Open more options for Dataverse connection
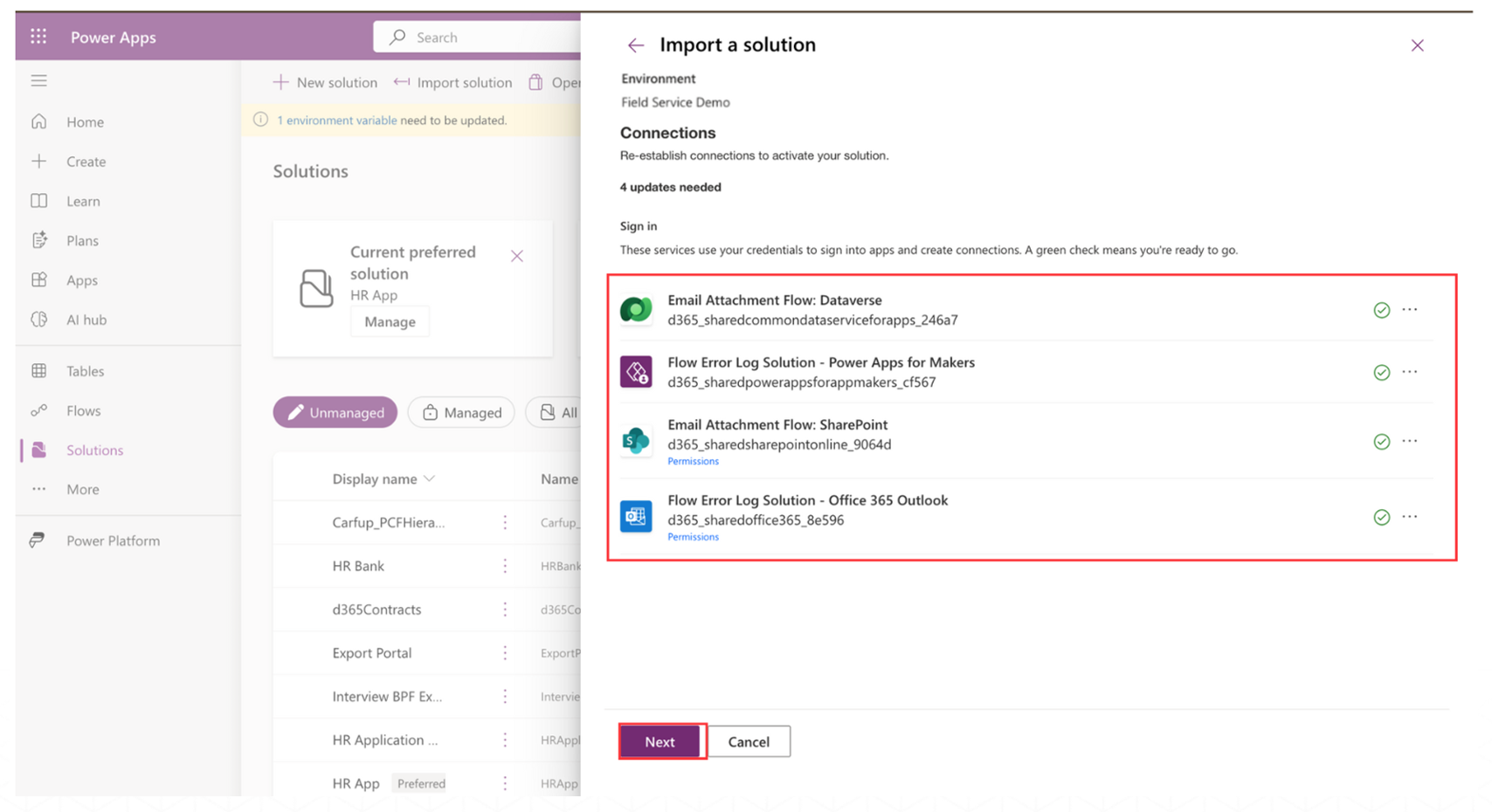The image size is (1492, 812). coord(1410,310)
